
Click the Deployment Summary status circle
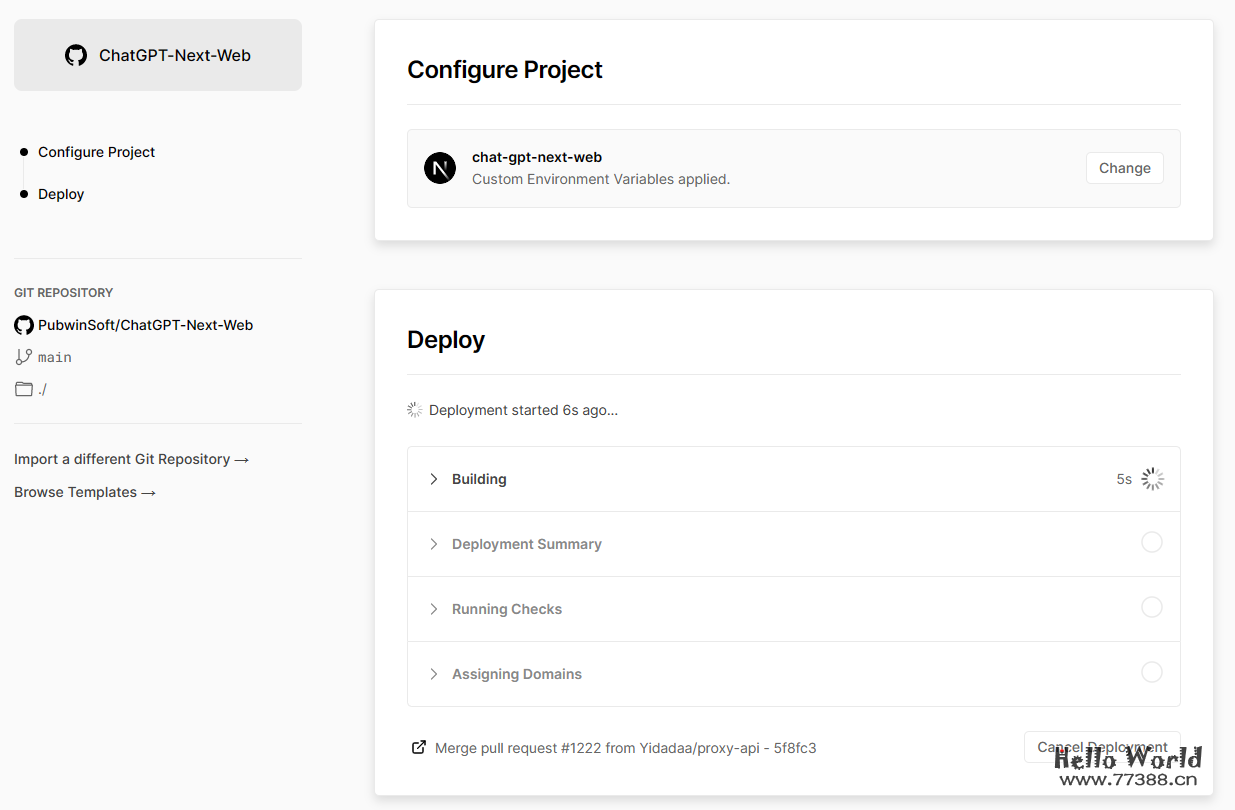tap(1152, 542)
